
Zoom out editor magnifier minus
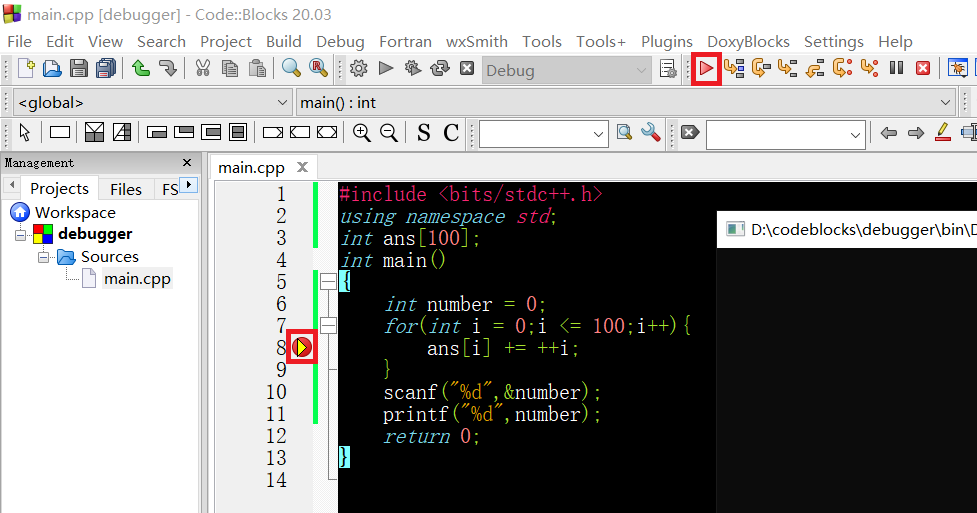(x=389, y=132)
